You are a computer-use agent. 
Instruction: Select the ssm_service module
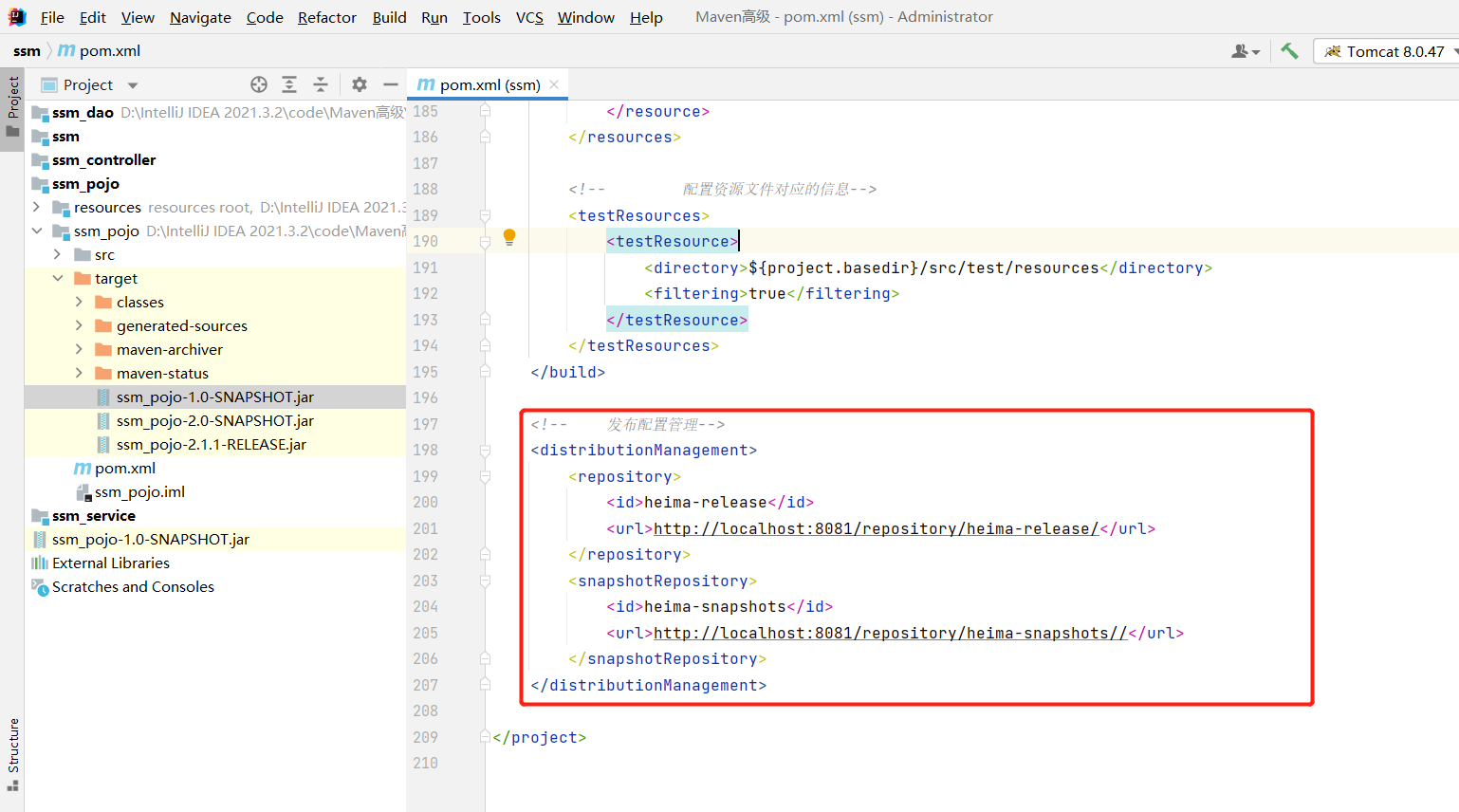tap(215, 515)
